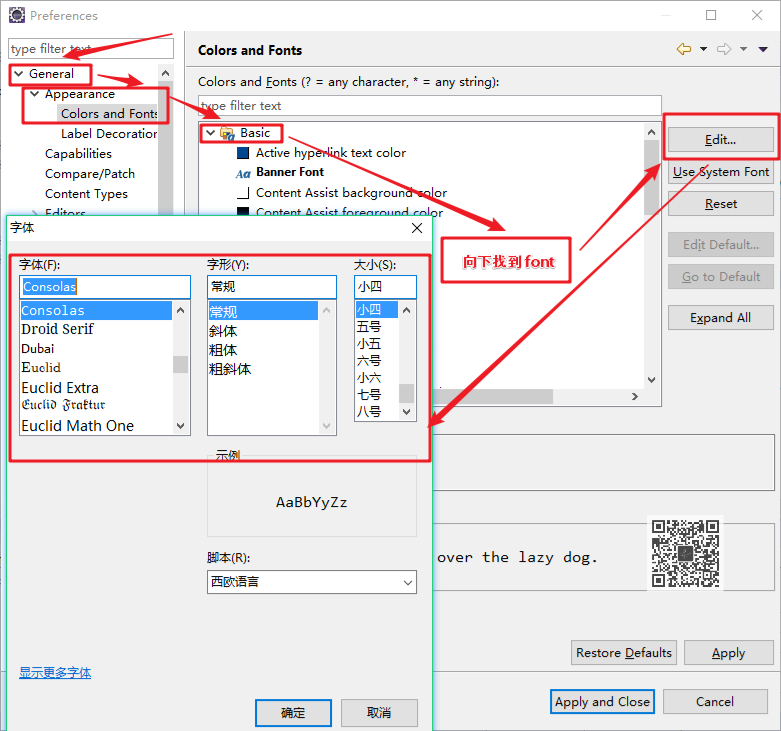Click the 大小 size input field
The width and height of the screenshot is (781, 731).
[385, 287]
